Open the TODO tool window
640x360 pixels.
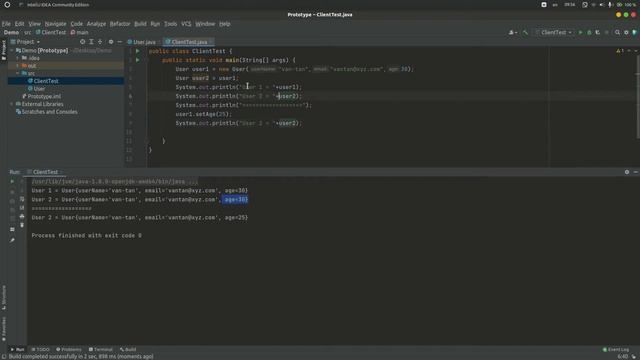coord(40,349)
